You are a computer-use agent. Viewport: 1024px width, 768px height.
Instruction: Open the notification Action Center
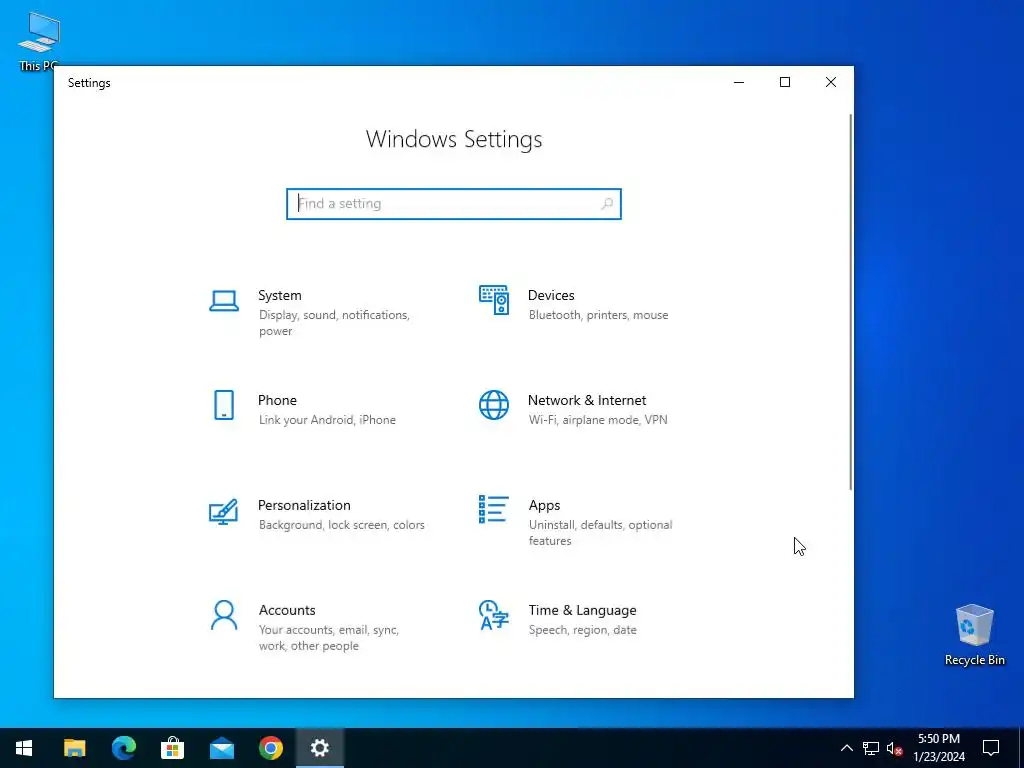point(991,748)
